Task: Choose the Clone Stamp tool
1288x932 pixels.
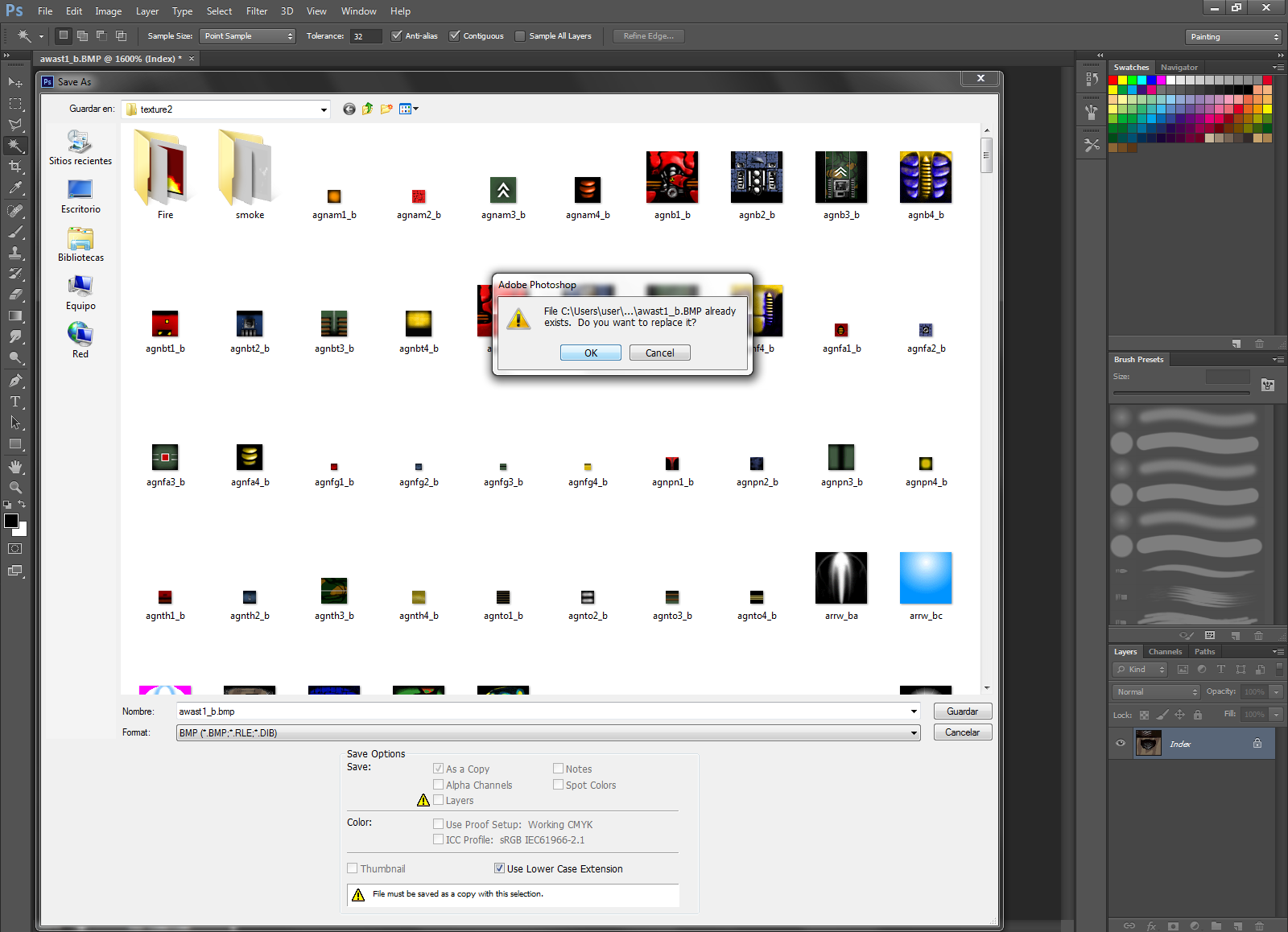Action: 15,253
